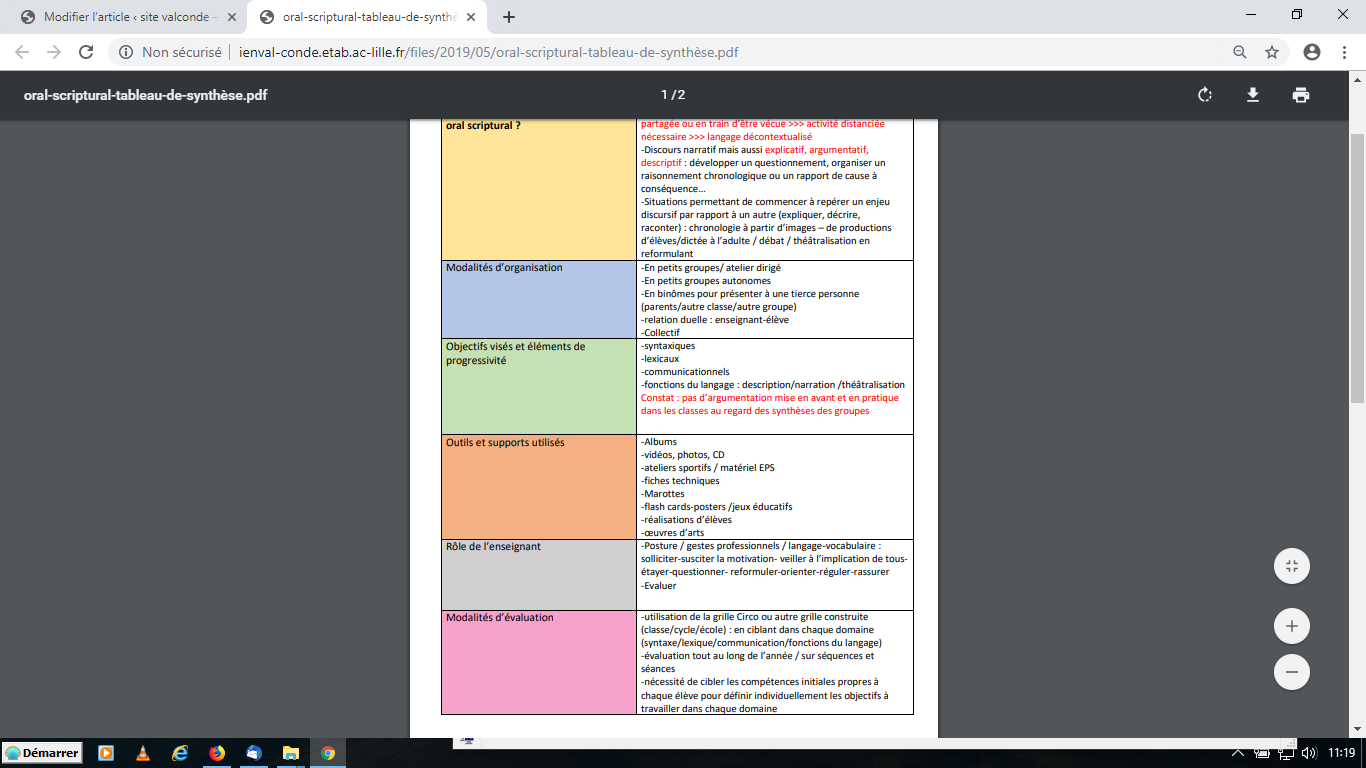Click the '-Albums' line
This screenshot has height=768, width=1366.
click(659, 442)
